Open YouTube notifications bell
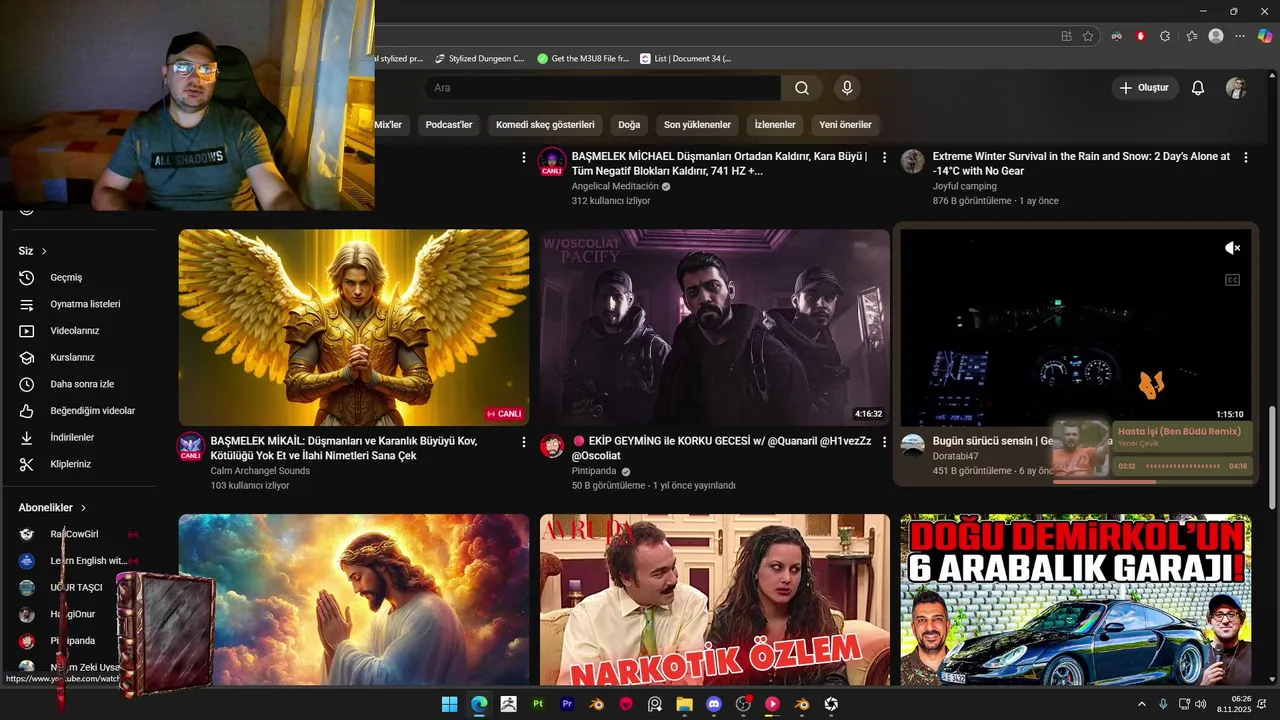This screenshot has height=720, width=1280. (1198, 88)
